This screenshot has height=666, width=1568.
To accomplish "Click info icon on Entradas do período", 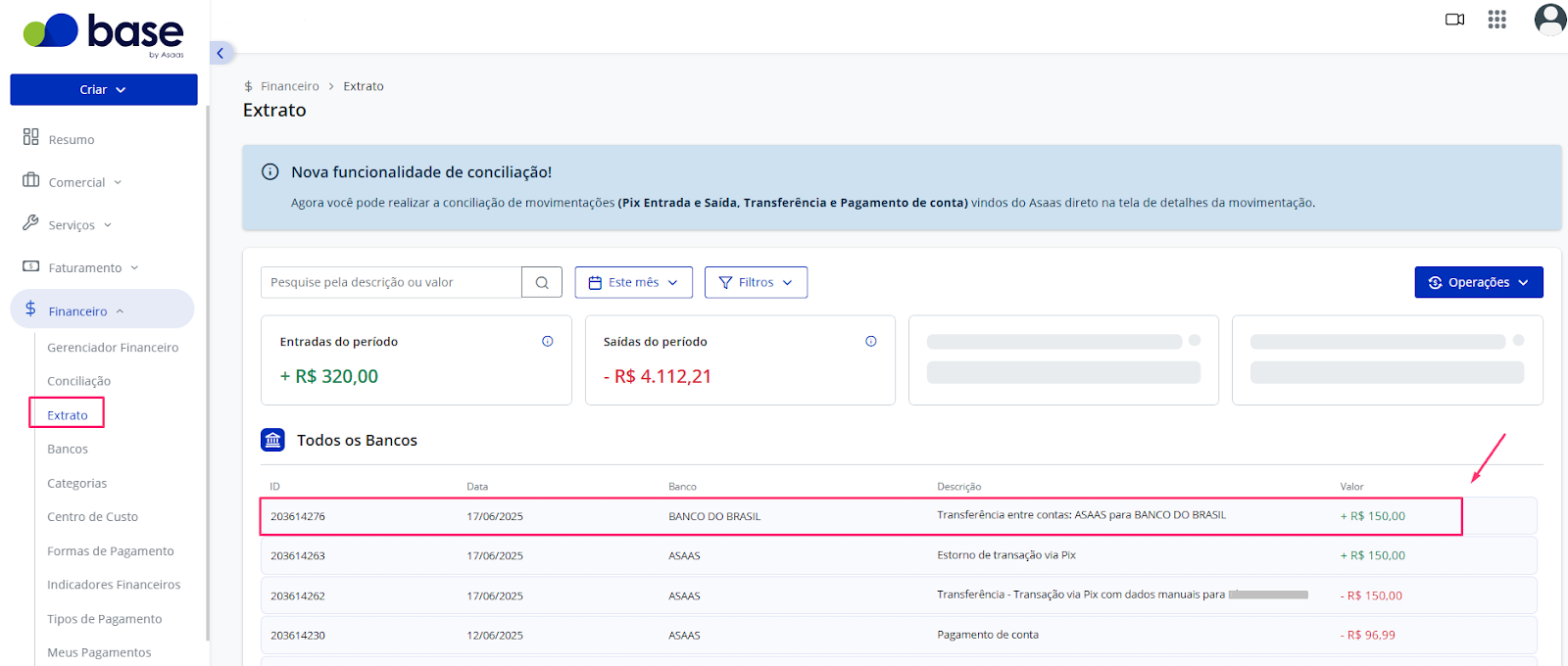I will click(x=547, y=342).
